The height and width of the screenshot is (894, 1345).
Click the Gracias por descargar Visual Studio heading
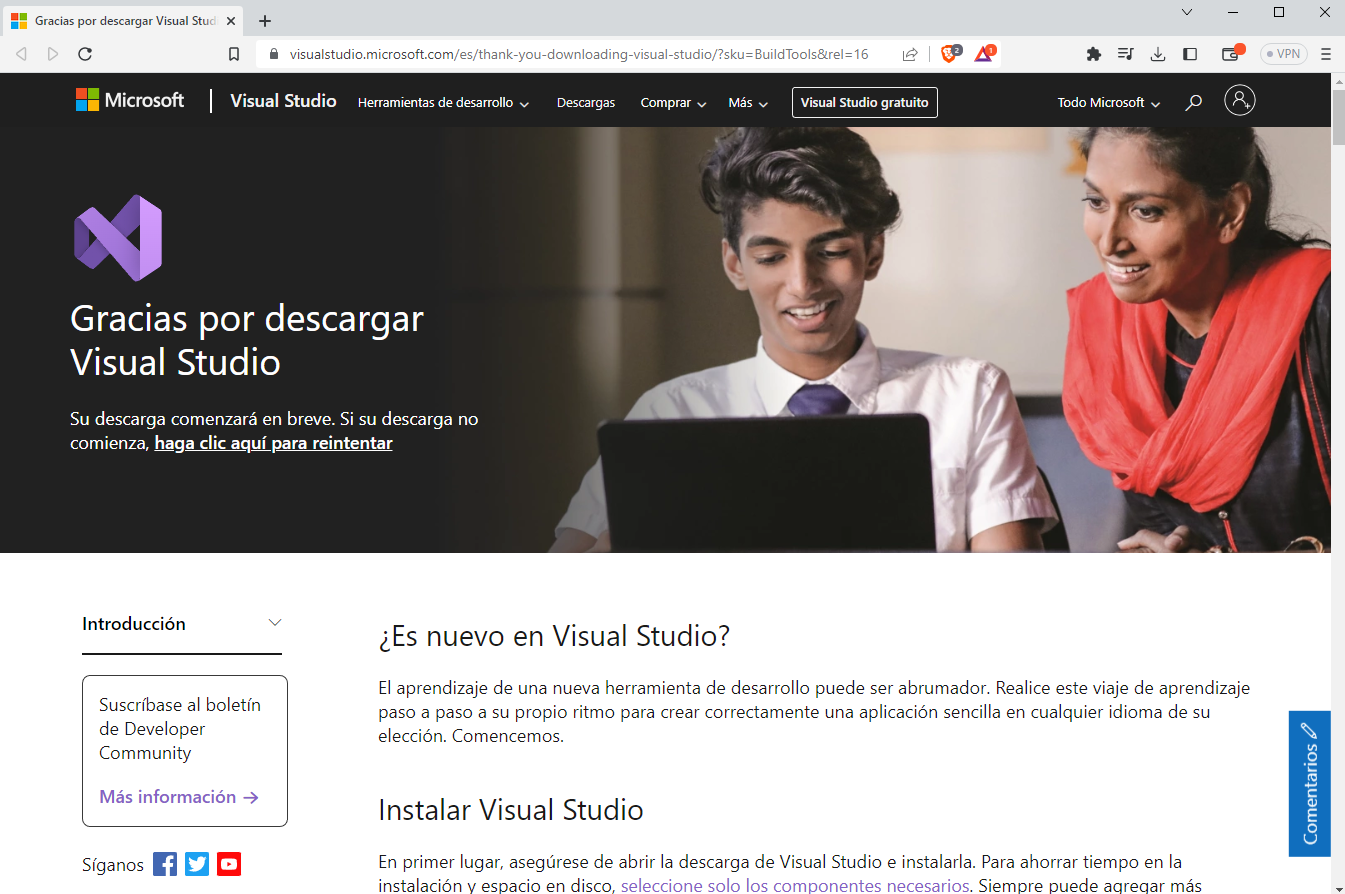[x=247, y=340]
